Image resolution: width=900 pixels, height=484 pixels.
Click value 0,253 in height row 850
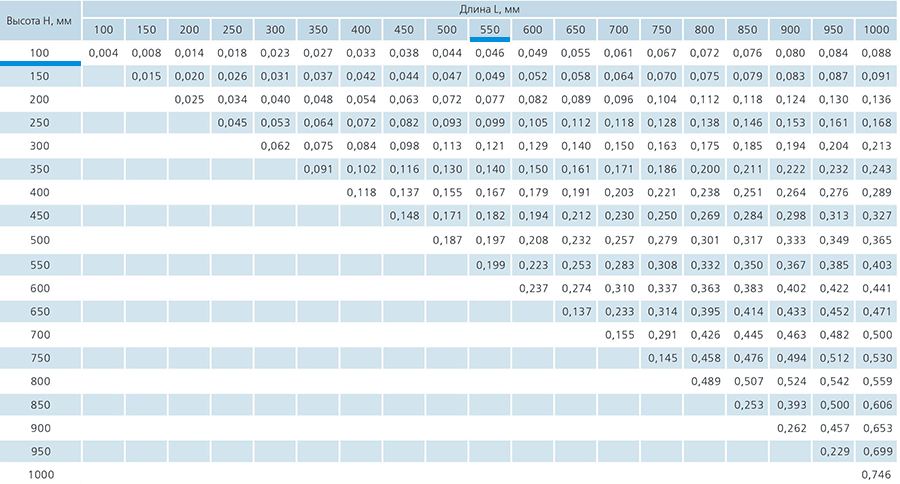(x=748, y=405)
